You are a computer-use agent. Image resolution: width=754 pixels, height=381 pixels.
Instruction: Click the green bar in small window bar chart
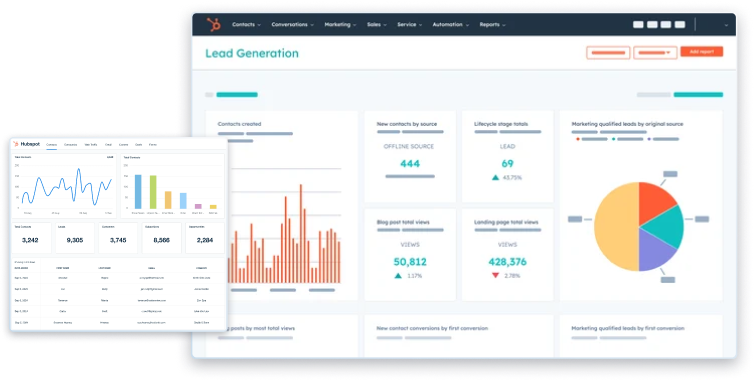(153, 192)
